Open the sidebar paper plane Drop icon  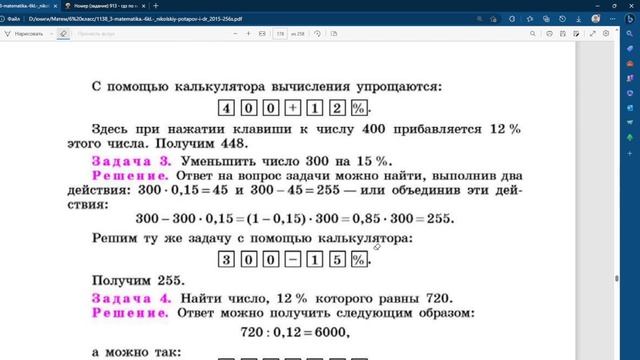point(630,122)
